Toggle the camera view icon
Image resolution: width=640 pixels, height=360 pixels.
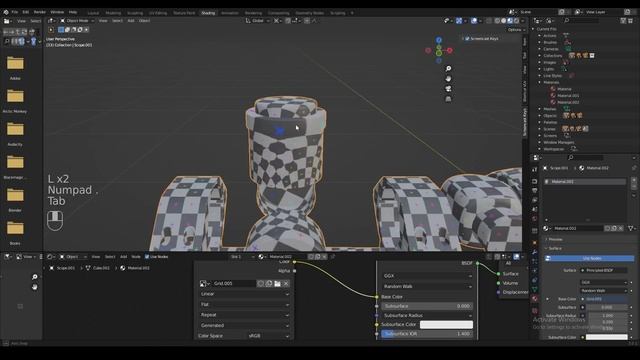point(448,89)
